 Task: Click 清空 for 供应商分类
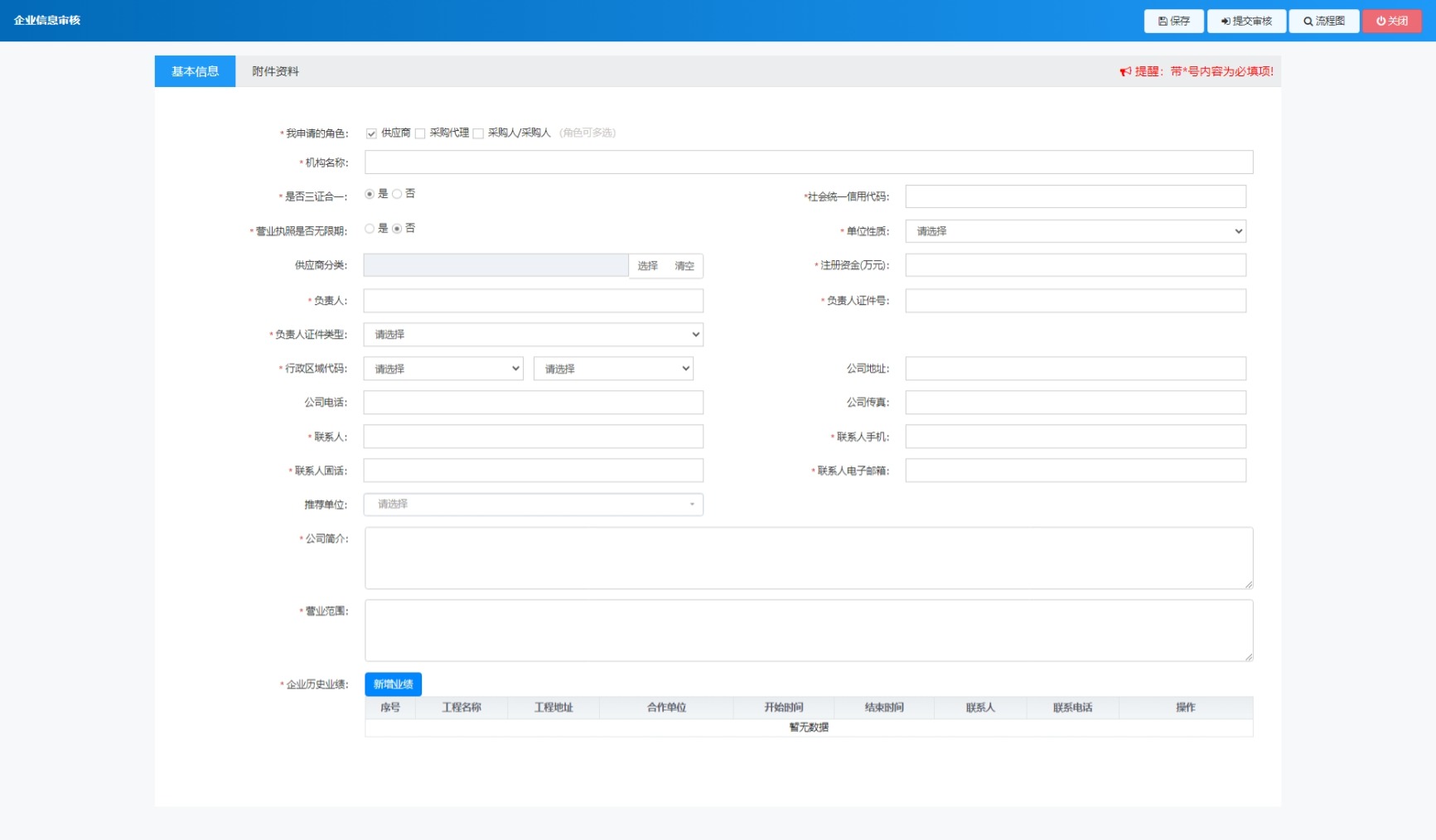coord(684,266)
